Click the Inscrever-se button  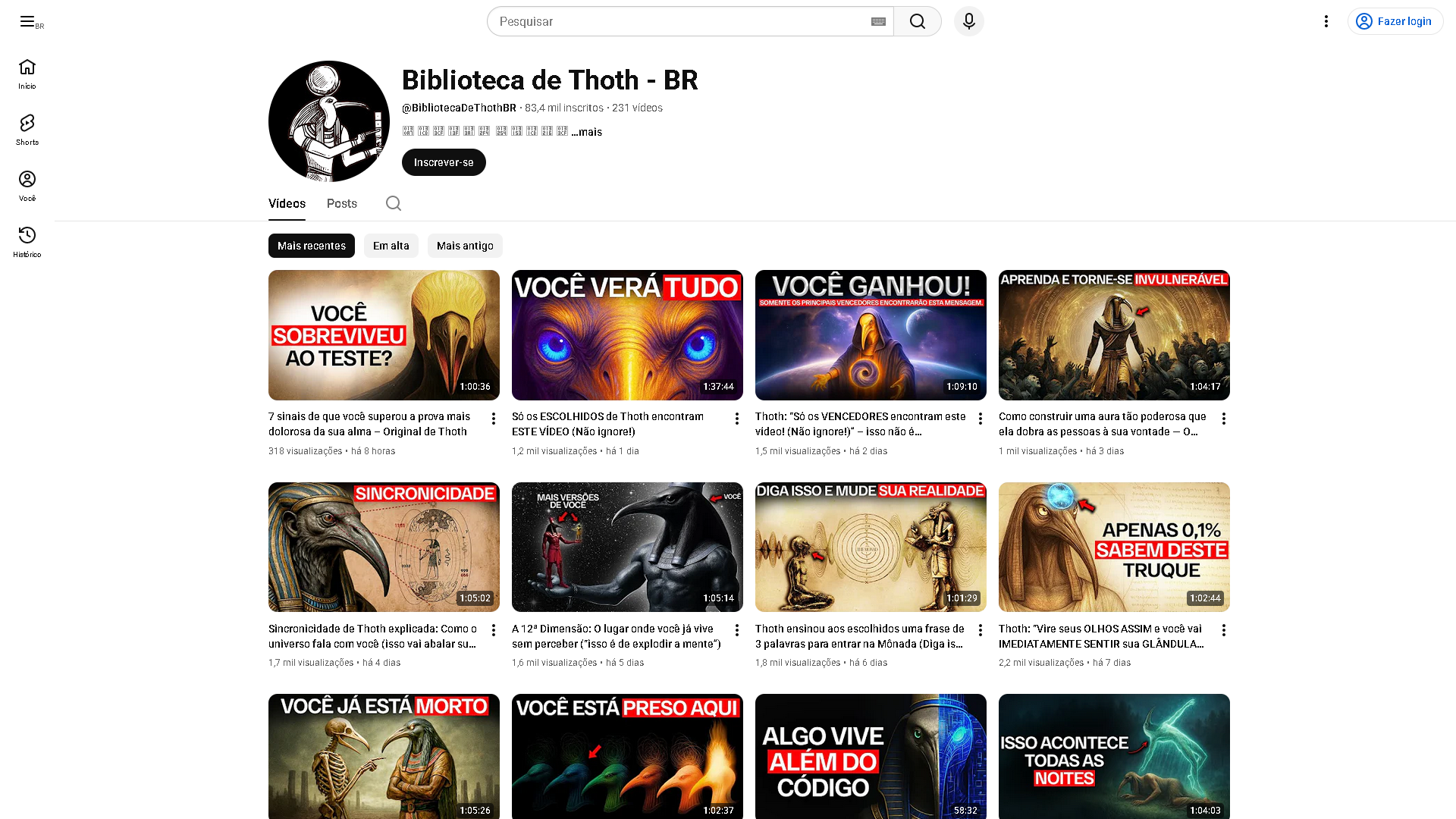[x=444, y=162]
